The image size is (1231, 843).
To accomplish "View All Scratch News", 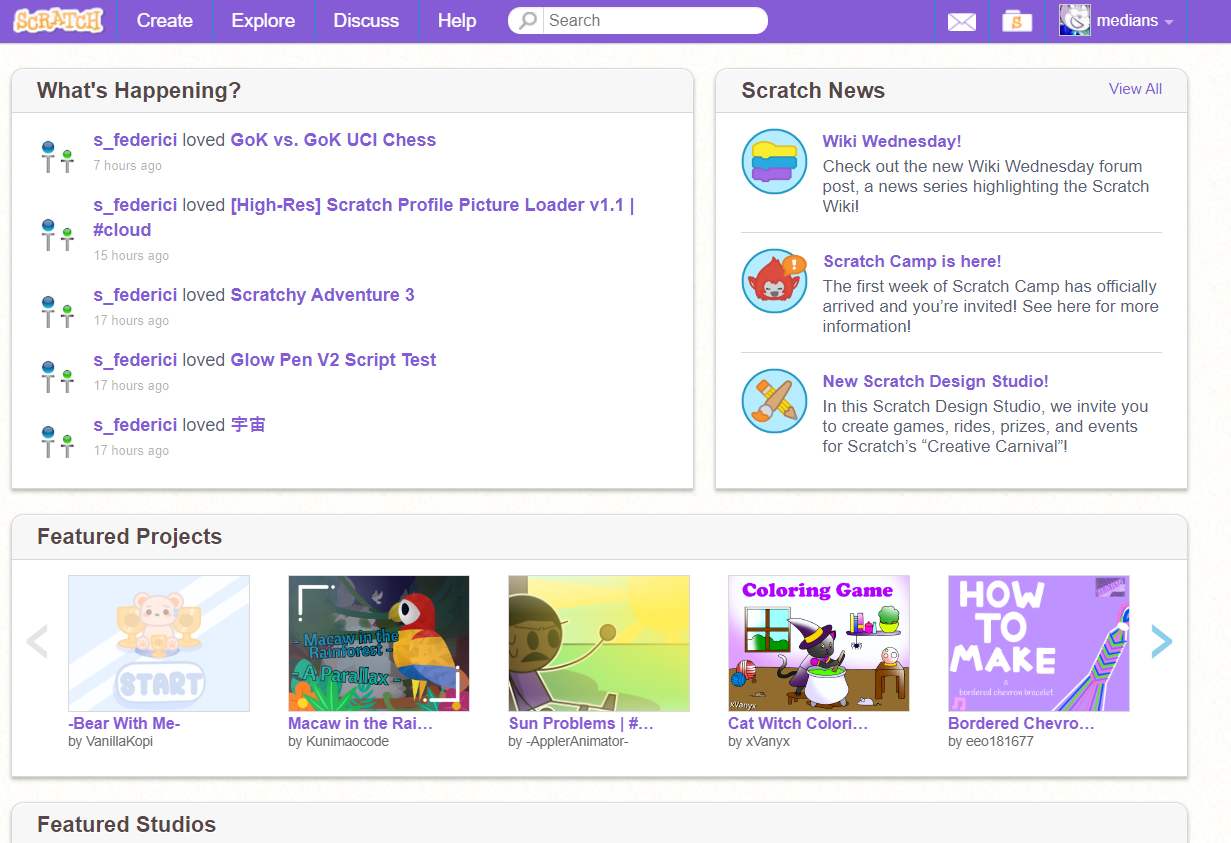I will [1135, 88].
